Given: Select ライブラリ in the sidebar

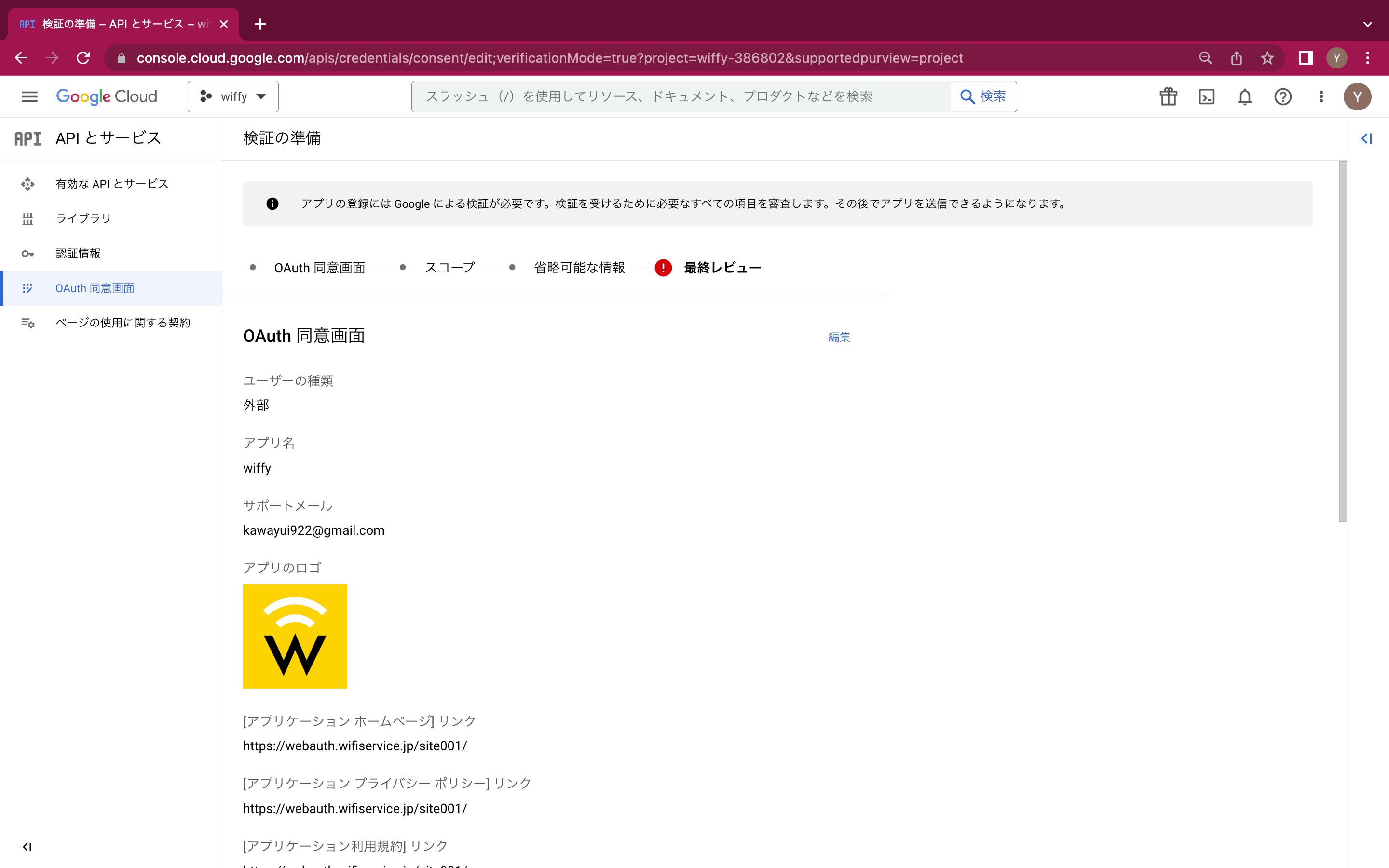Looking at the screenshot, I should 111,218.
